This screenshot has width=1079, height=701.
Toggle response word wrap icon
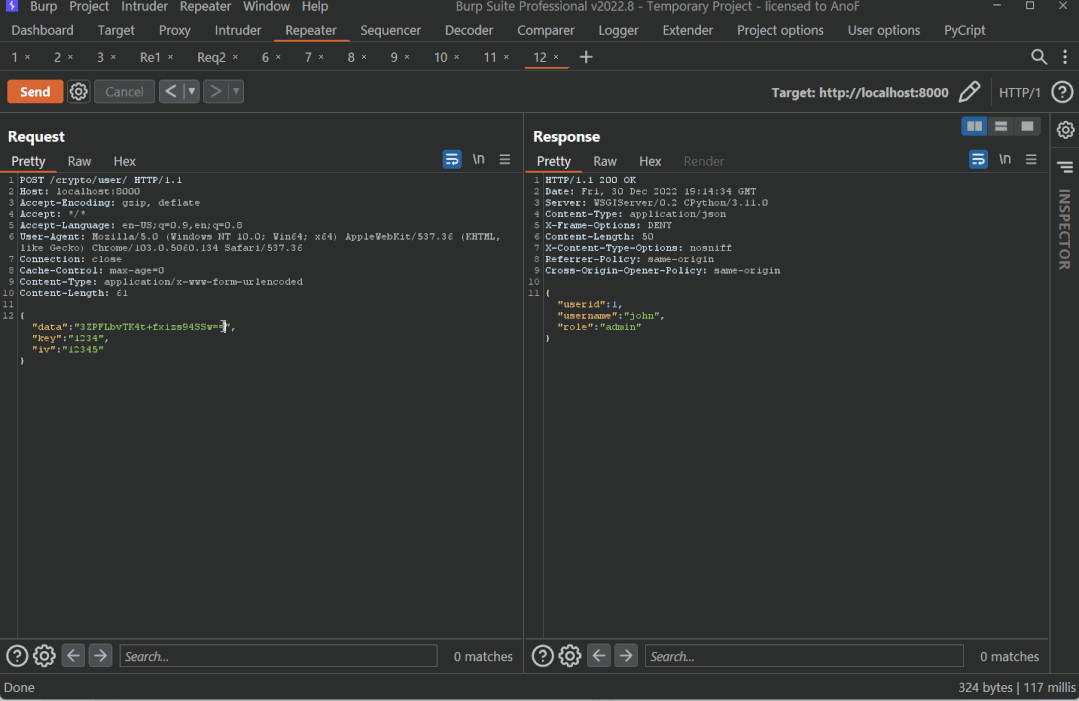pyautogui.click(x=978, y=160)
